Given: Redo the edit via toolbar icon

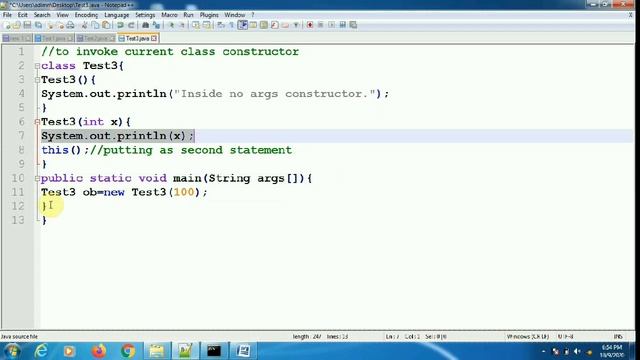Looking at the screenshot, I should [131, 25].
